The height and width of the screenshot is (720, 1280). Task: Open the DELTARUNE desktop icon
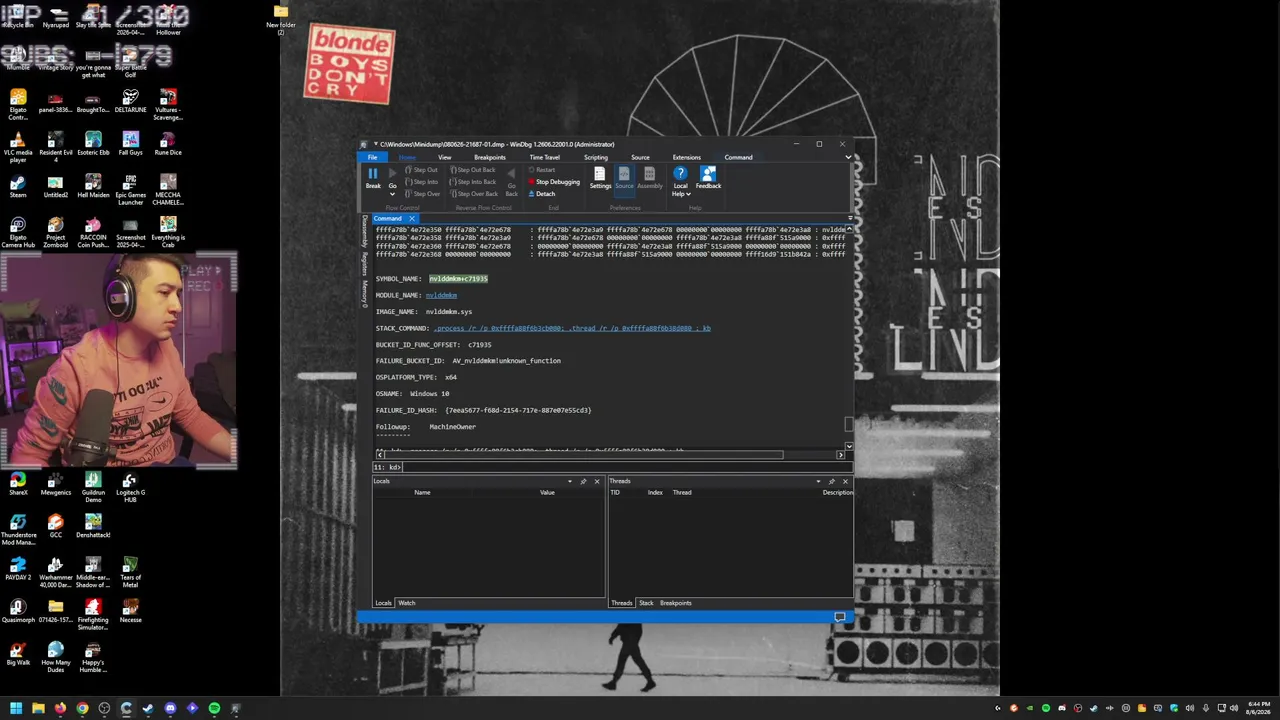(130, 101)
